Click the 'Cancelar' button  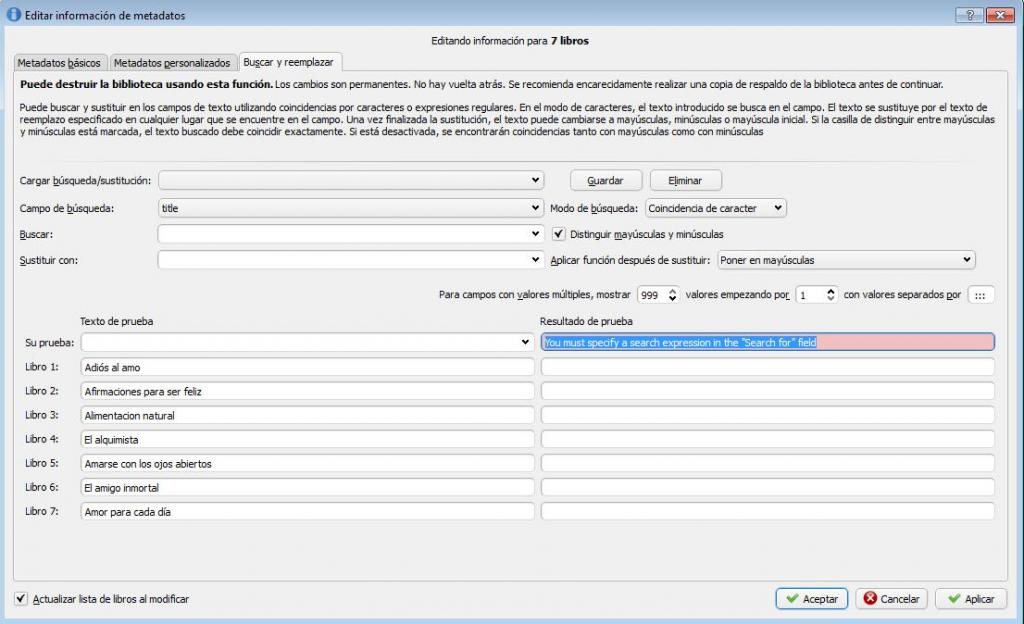click(x=891, y=599)
